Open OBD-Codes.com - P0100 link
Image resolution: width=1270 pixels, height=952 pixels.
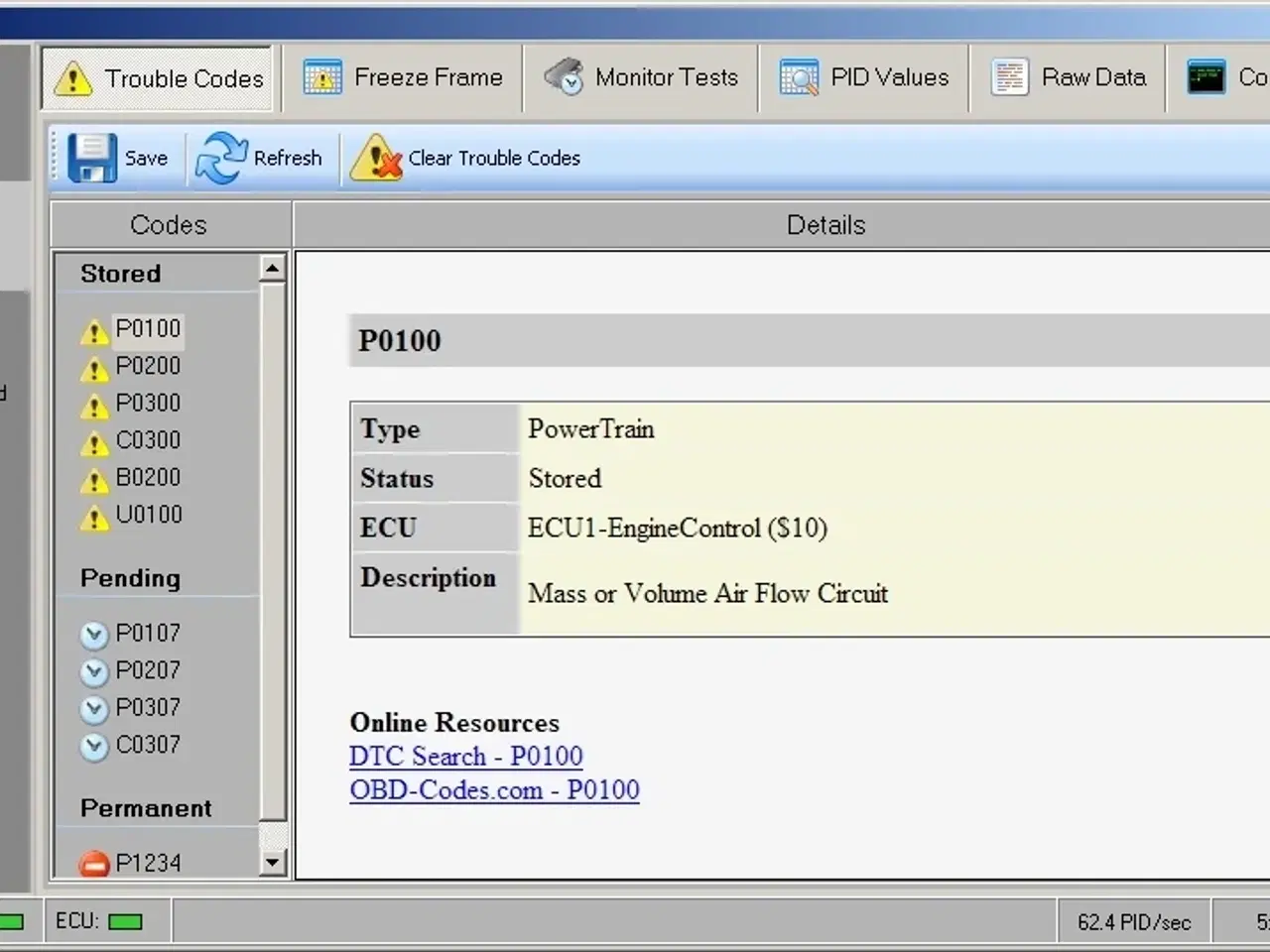click(494, 789)
